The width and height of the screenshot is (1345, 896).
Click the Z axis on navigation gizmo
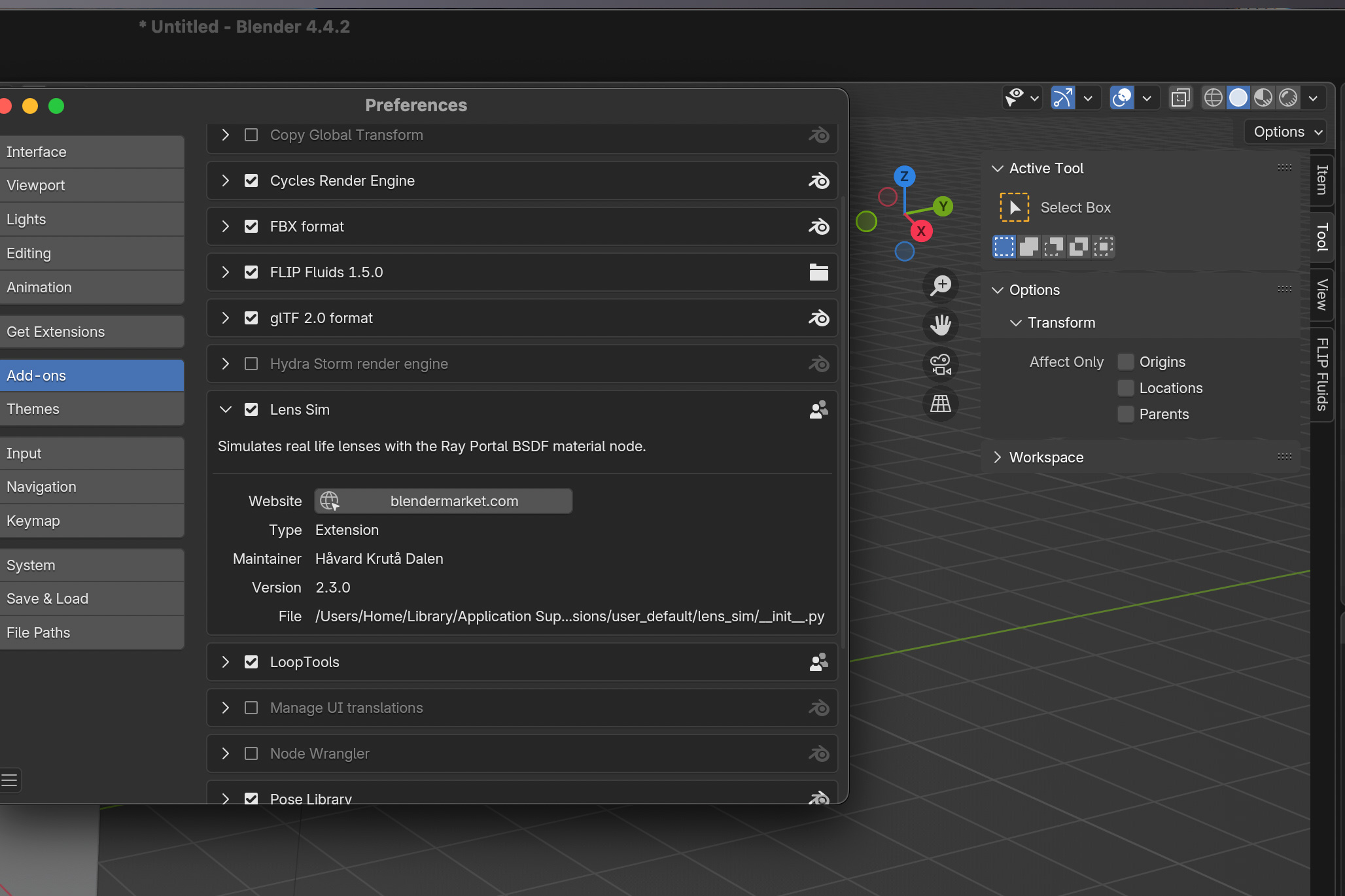(x=904, y=176)
